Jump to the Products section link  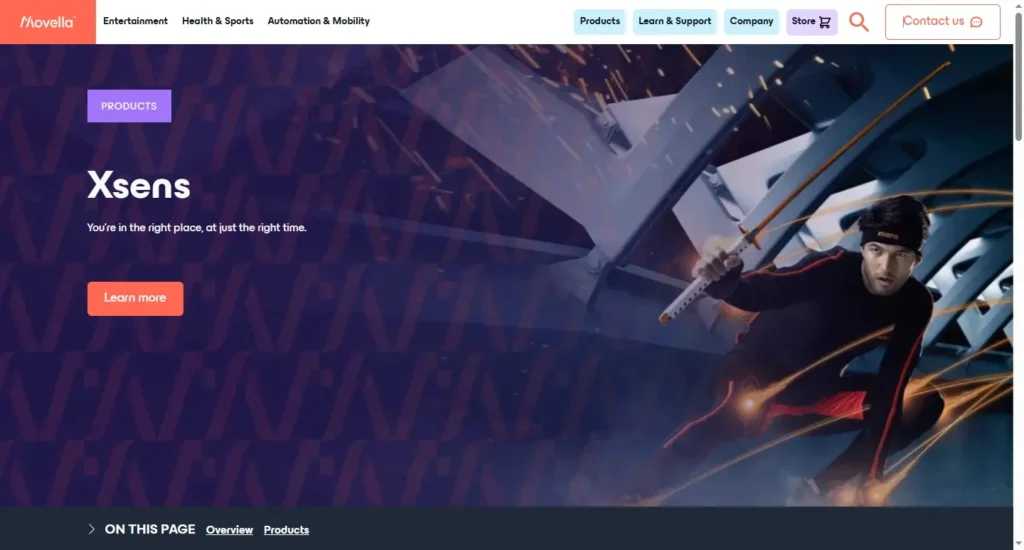click(x=286, y=530)
